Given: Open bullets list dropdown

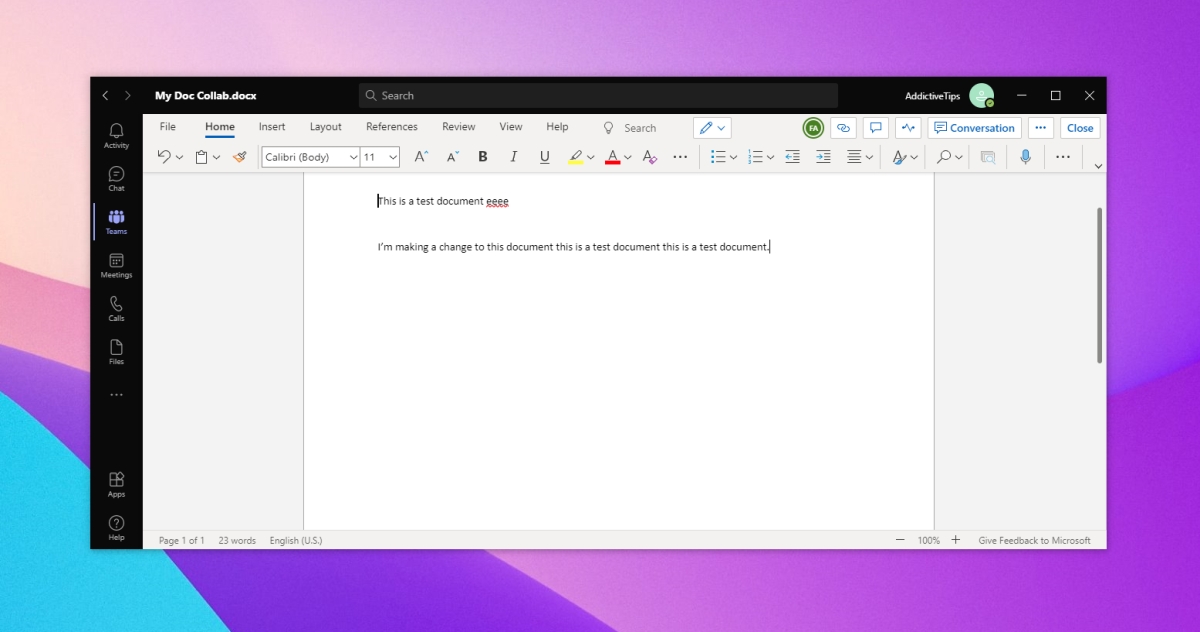Looking at the screenshot, I should [x=733, y=157].
